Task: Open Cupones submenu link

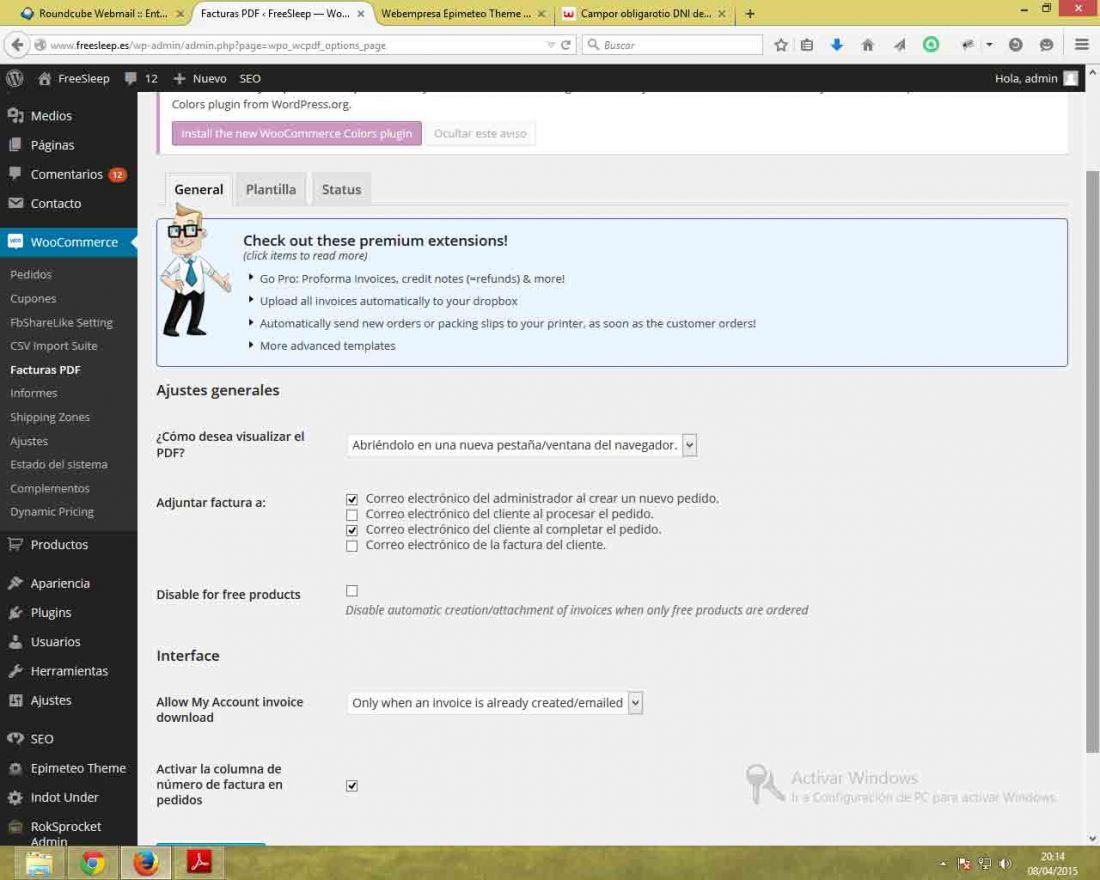Action: [x=33, y=298]
